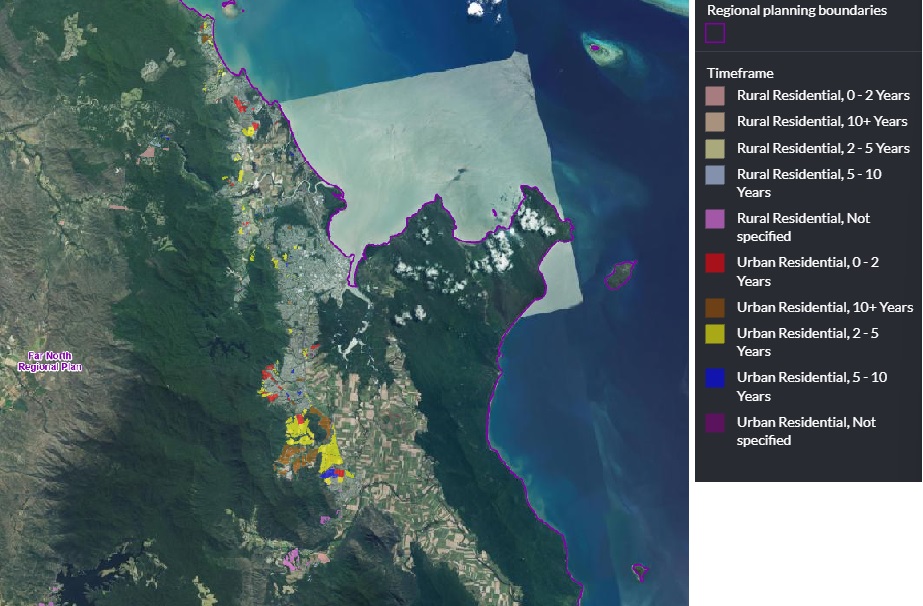Viewport: 923px width, 606px height.
Task: Select the pink rural residential patch near bottom of map
Action: point(290,558)
